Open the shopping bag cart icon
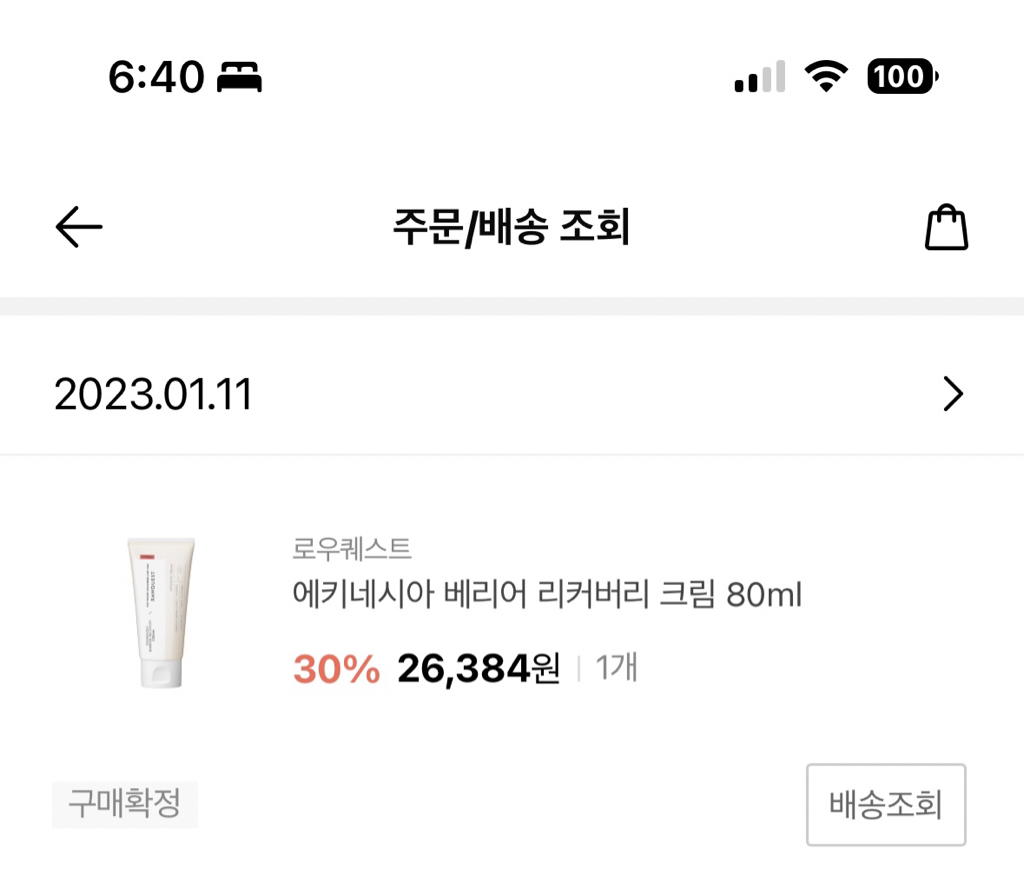The height and width of the screenshot is (877, 1024). (x=946, y=228)
